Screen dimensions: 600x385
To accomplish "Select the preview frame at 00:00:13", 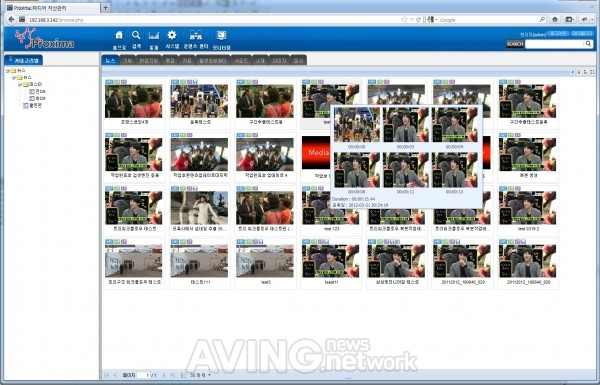I will pyautogui.click(x=454, y=170).
